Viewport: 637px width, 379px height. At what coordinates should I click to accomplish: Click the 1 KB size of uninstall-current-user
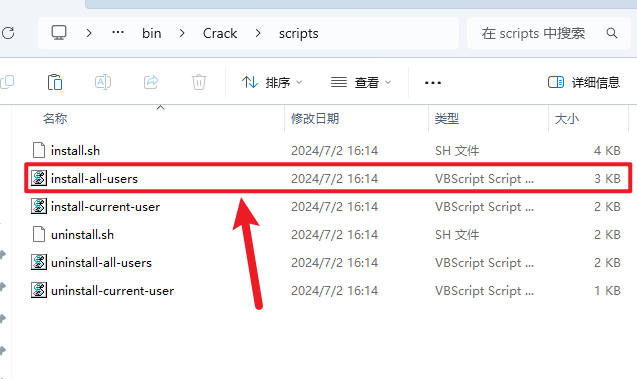[x=607, y=291]
